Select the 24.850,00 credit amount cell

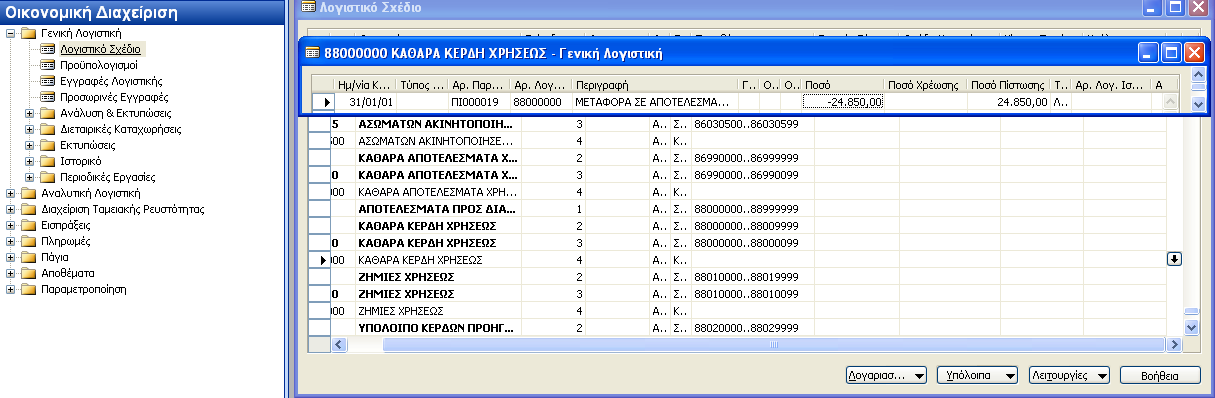(x=1009, y=102)
